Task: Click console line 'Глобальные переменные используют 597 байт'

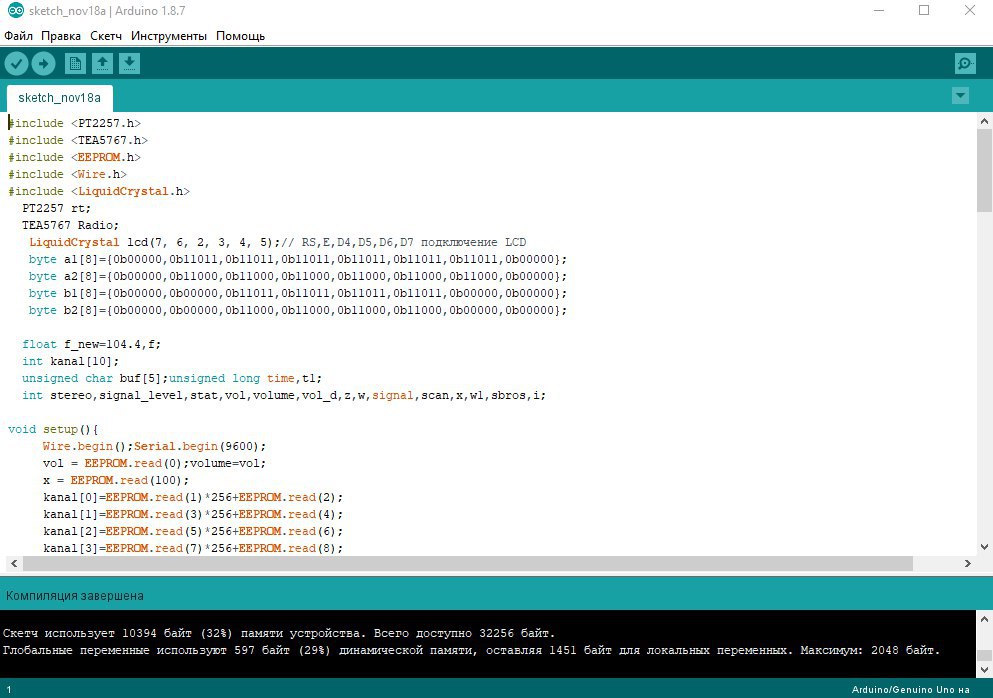Action: pos(471,650)
